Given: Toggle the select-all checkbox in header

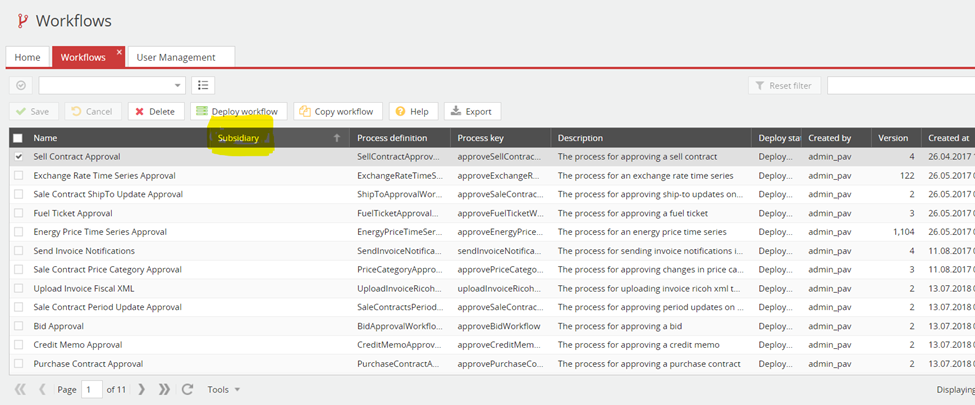Looking at the screenshot, I should (18, 138).
